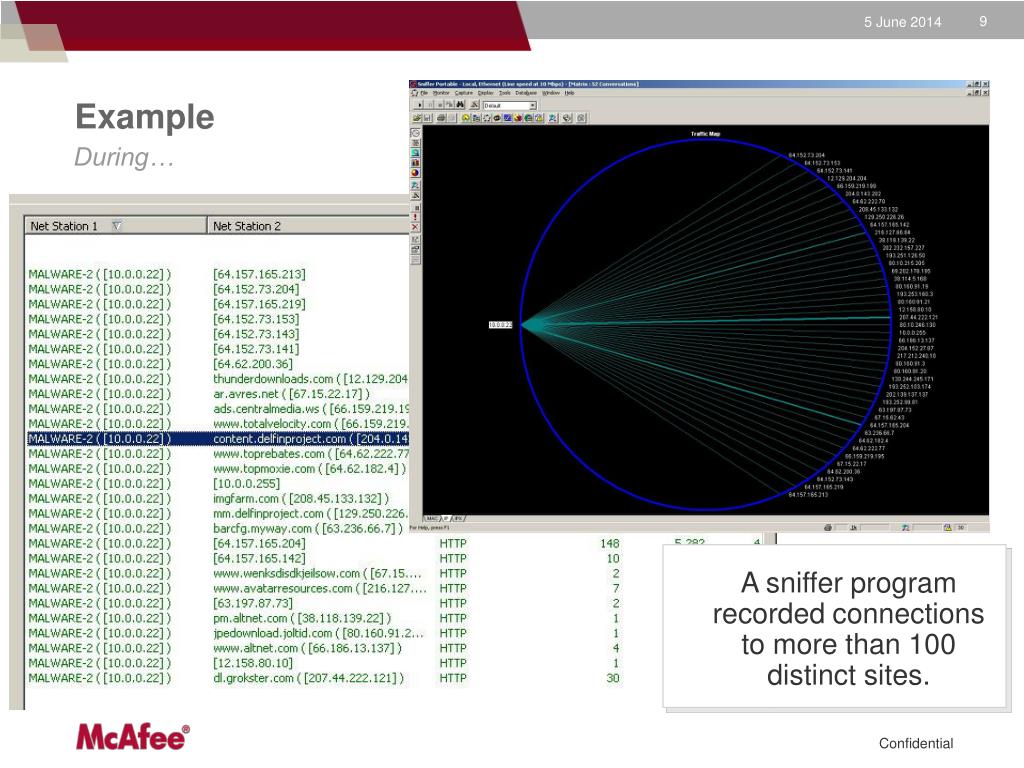1024x768 pixels.
Task: Click the green globe Global Statistics toolbar icon
Action: [x=528, y=118]
